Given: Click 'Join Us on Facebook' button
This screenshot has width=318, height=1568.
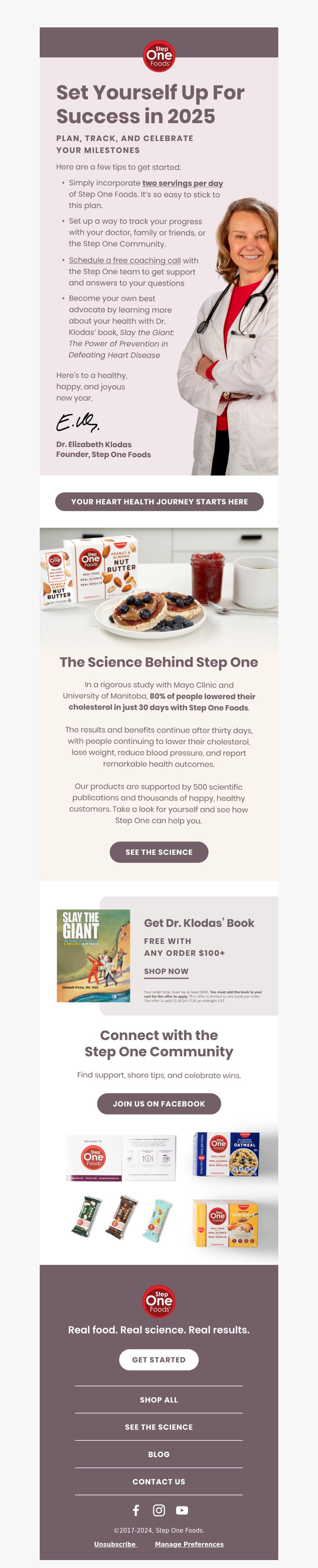Looking at the screenshot, I should [x=159, y=1104].
